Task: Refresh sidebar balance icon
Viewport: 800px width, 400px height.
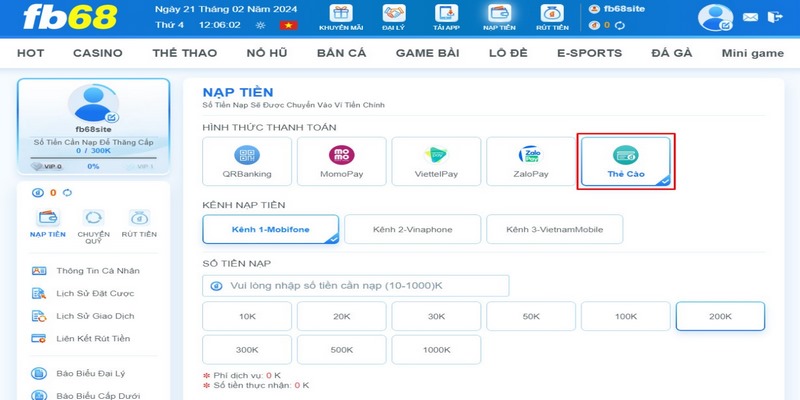Action: (x=67, y=193)
